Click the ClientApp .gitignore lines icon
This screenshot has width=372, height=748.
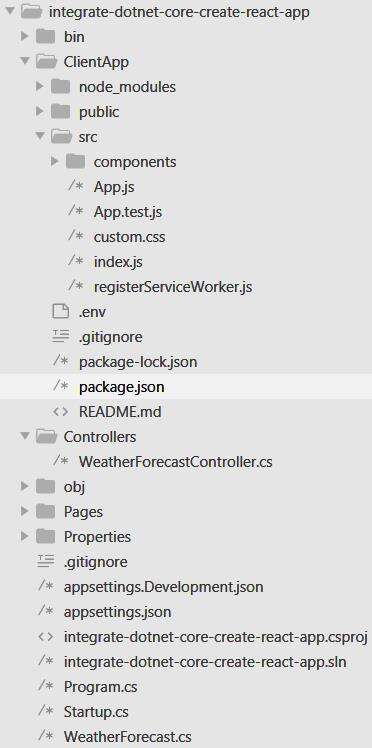(x=61, y=337)
